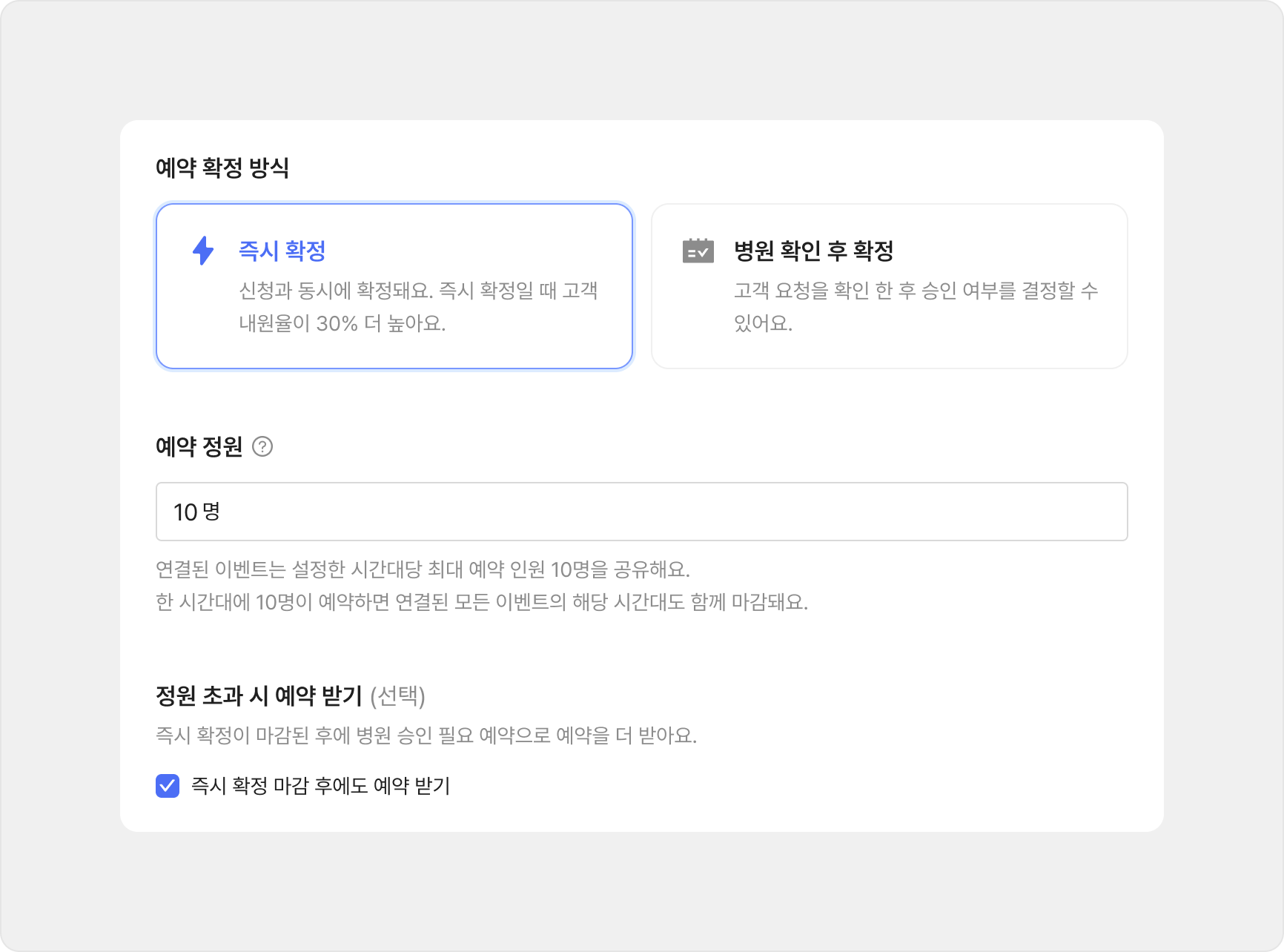Click the 한 시간대에 10명이 helper text line
1284x952 pixels.
point(481,602)
